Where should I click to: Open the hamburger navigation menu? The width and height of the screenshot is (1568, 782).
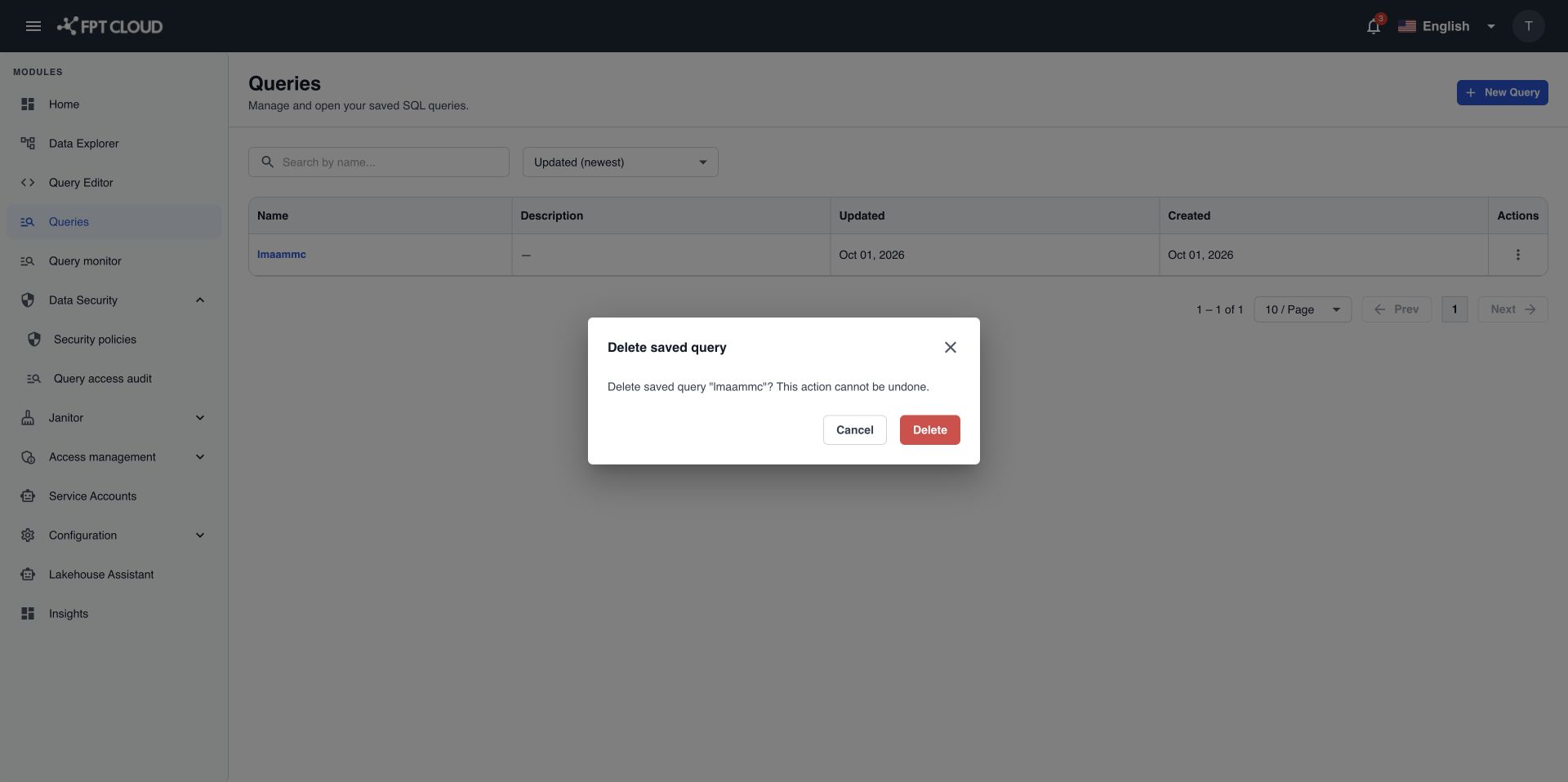click(x=33, y=26)
